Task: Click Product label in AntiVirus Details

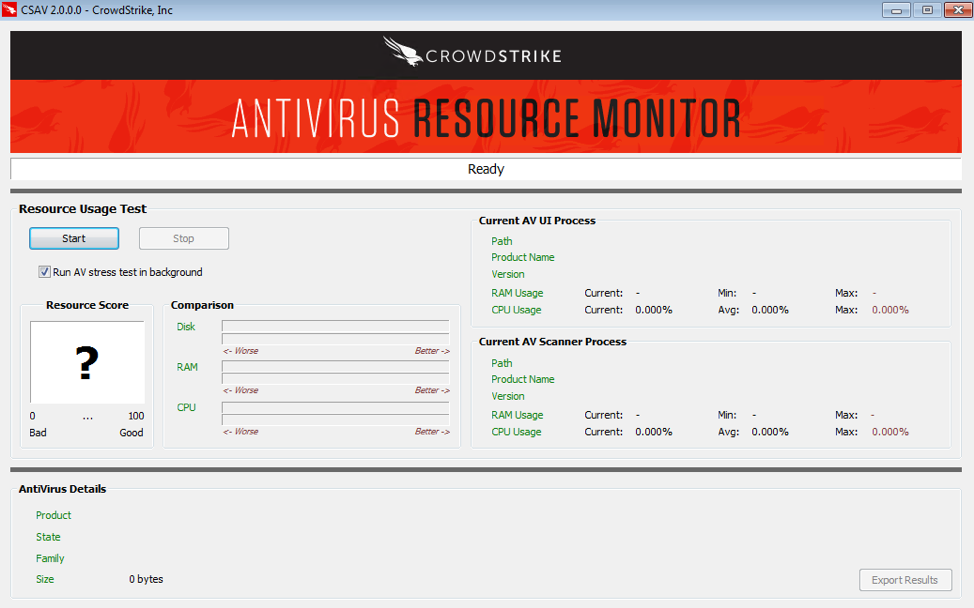Action: (x=53, y=515)
